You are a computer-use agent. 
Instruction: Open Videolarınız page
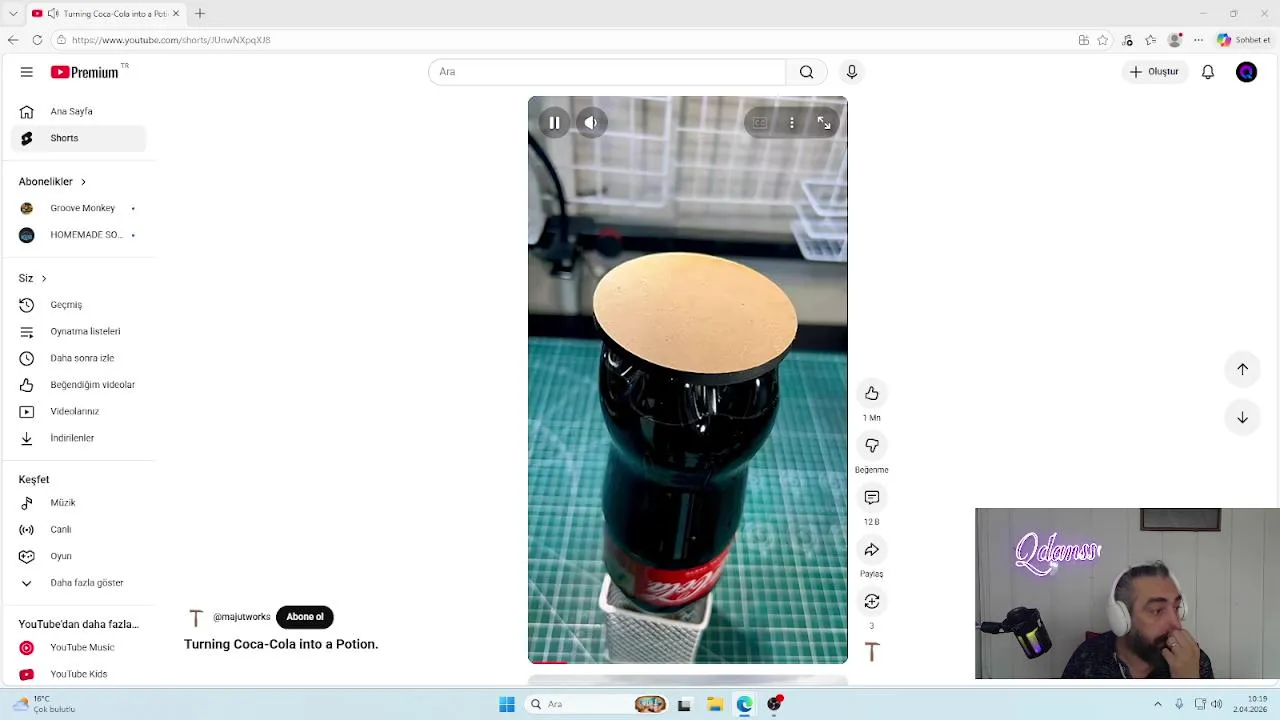(78, 411)
